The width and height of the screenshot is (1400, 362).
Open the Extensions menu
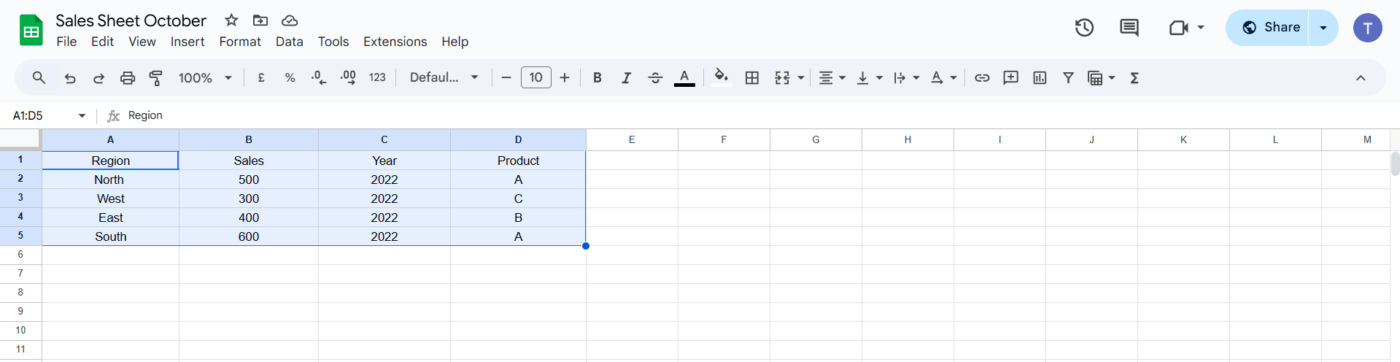tap(395, 42)
